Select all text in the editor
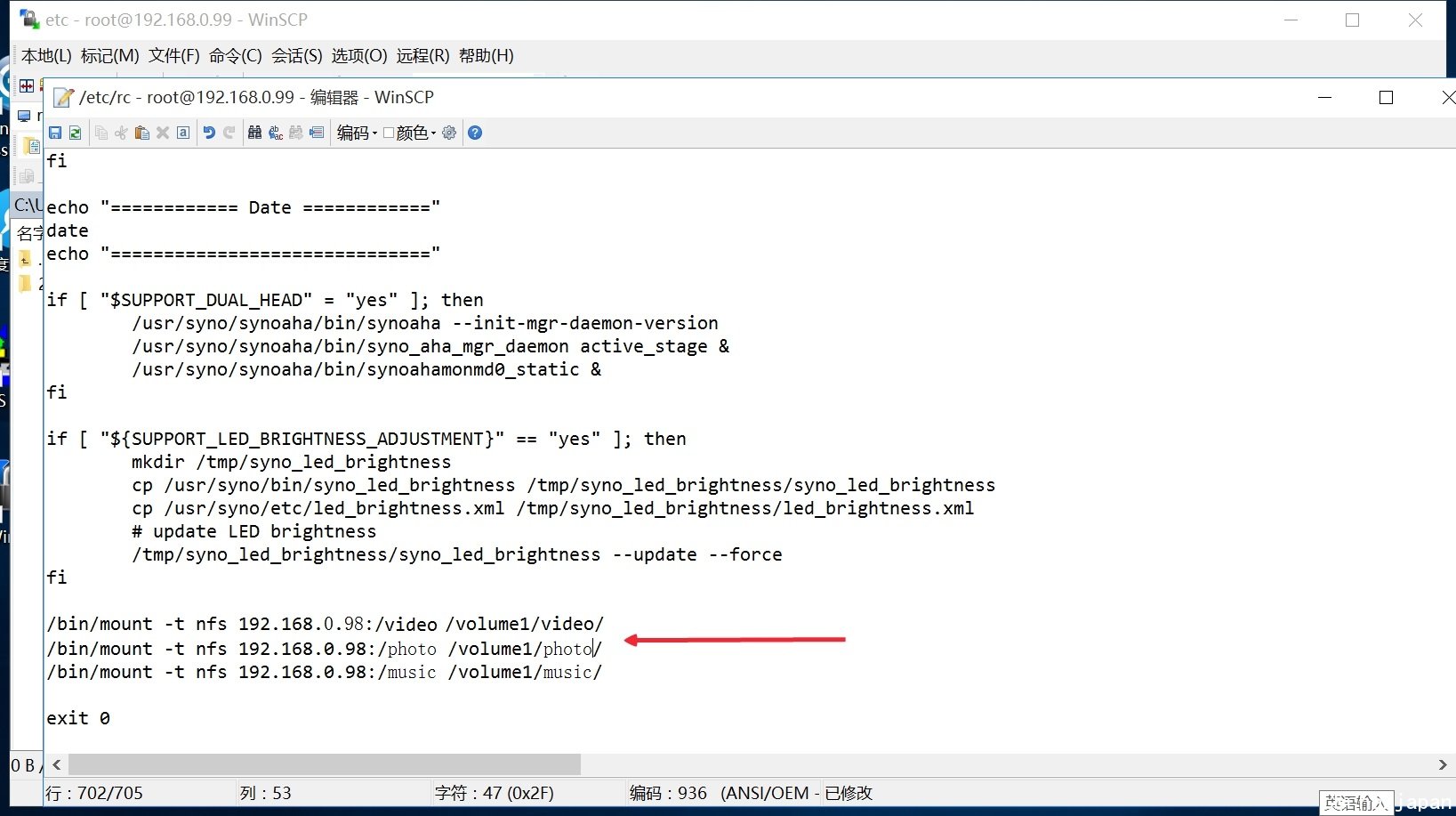Viewport: 1456px width, 816px height. 183,133
